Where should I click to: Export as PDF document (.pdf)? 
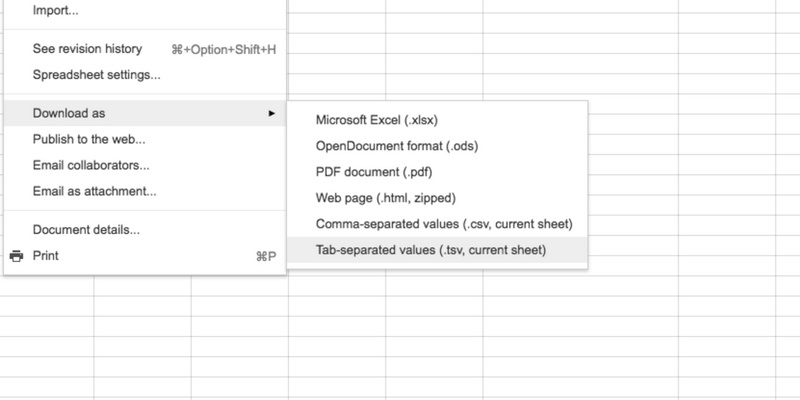[373, 171]
